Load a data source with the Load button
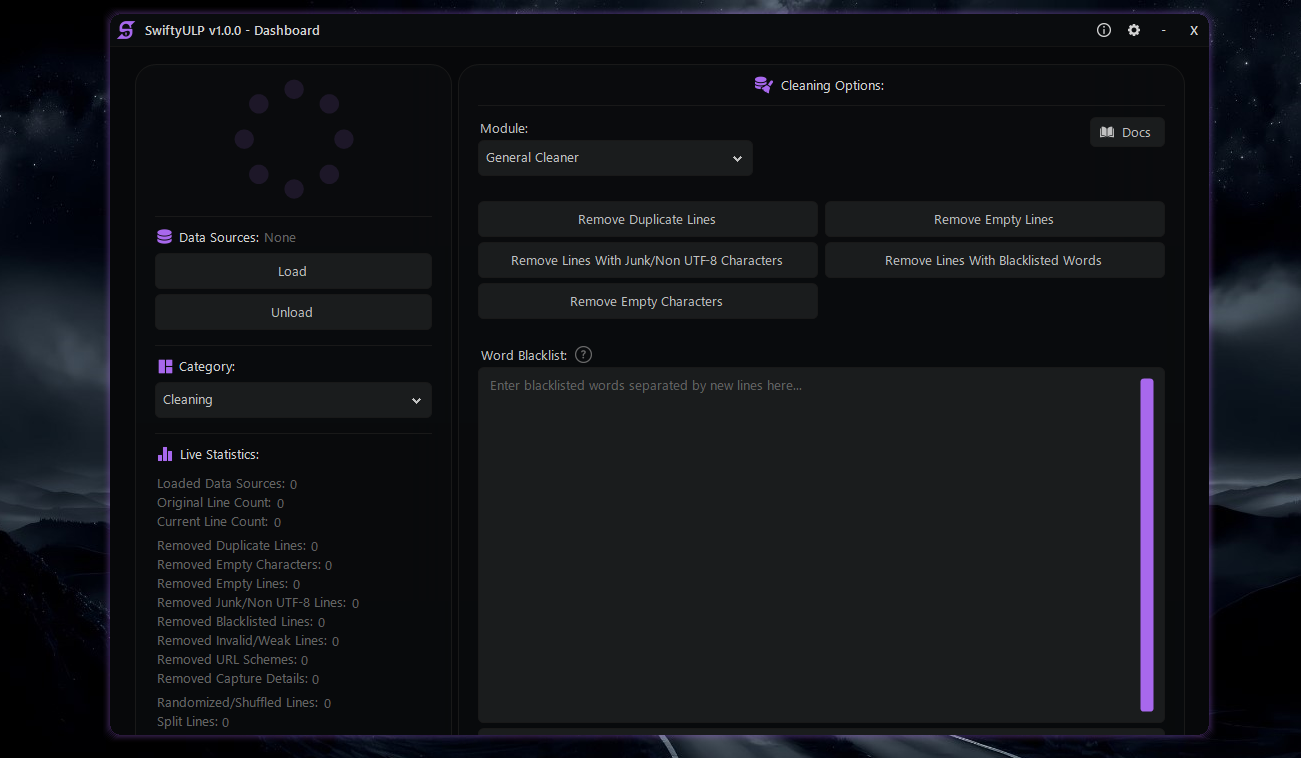Viewport: 1301px width, 758px height. coord(293,271)
